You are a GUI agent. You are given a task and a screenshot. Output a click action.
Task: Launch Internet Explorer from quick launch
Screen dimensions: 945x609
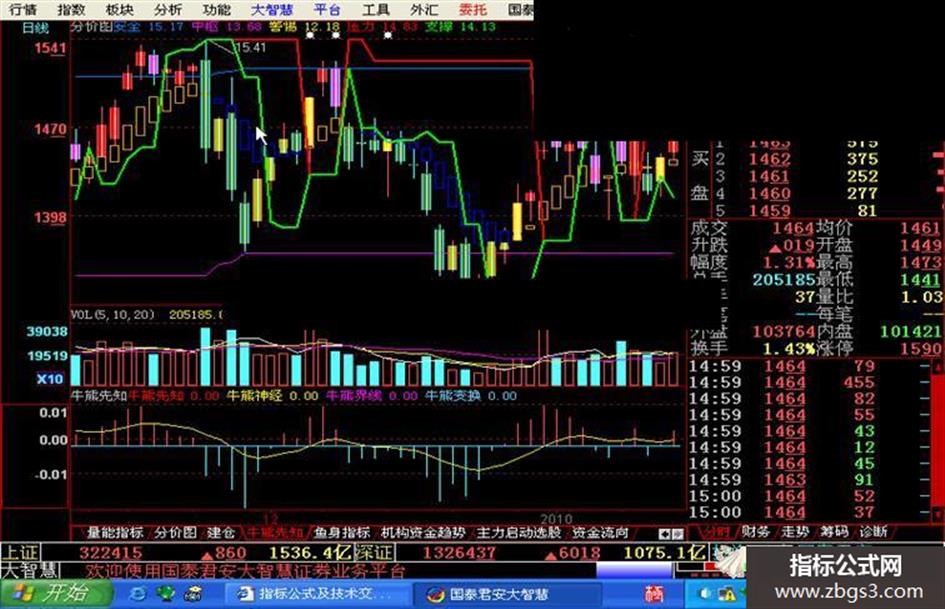[137, 595]
